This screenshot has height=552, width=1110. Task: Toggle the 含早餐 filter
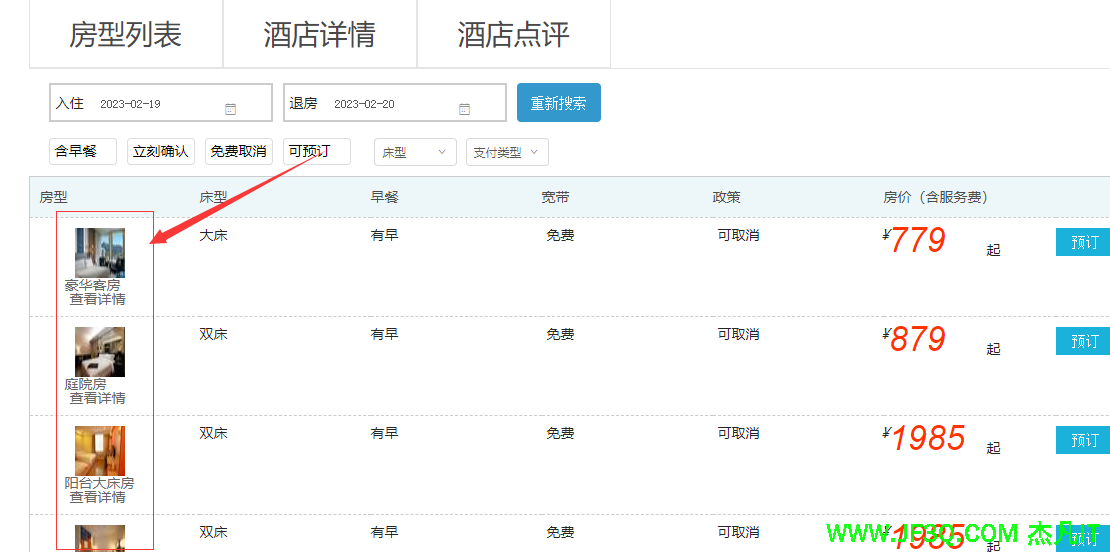click(x=82, y=152)
